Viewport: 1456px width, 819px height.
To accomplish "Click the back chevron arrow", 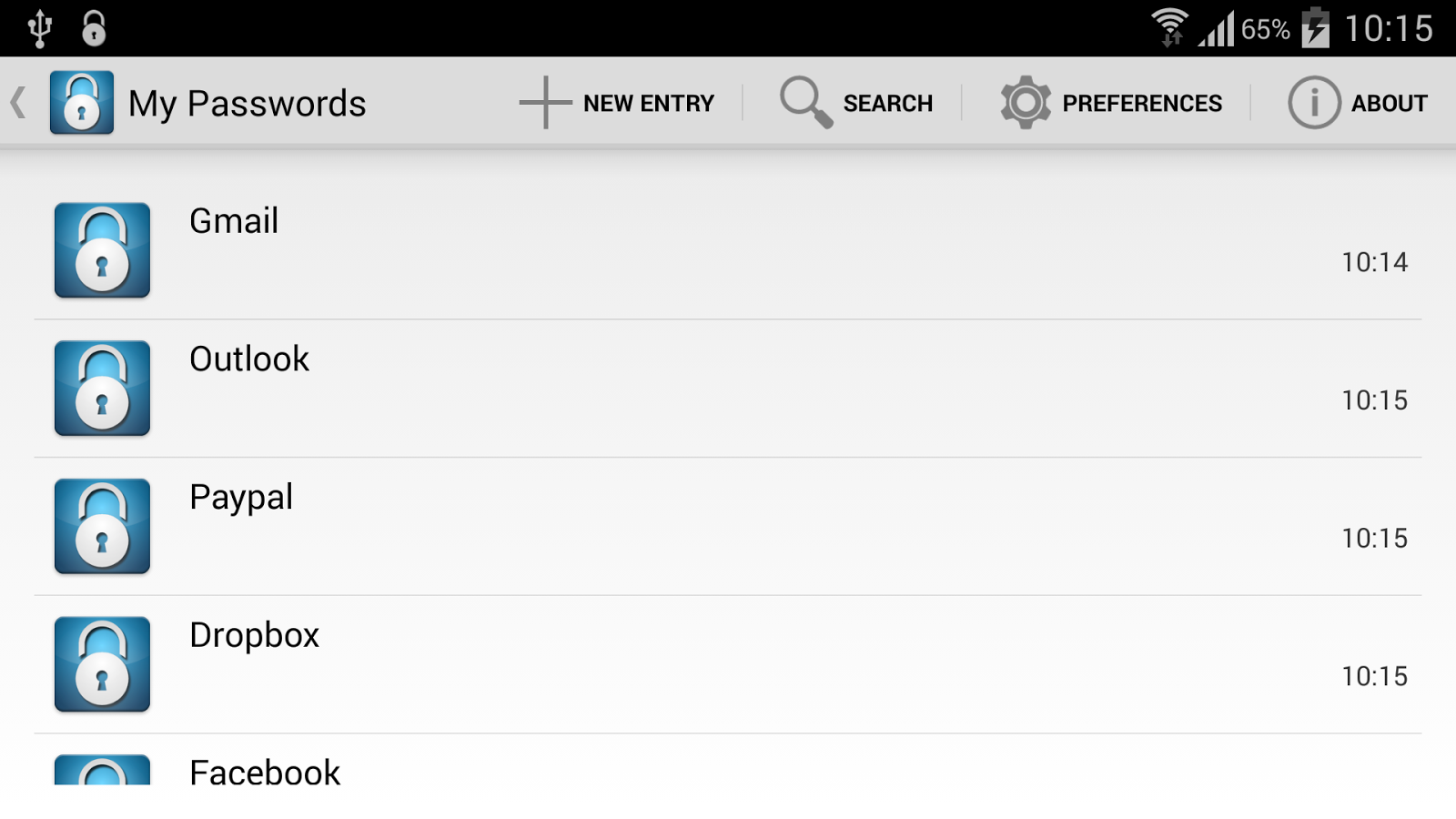I will click(16, 102).
